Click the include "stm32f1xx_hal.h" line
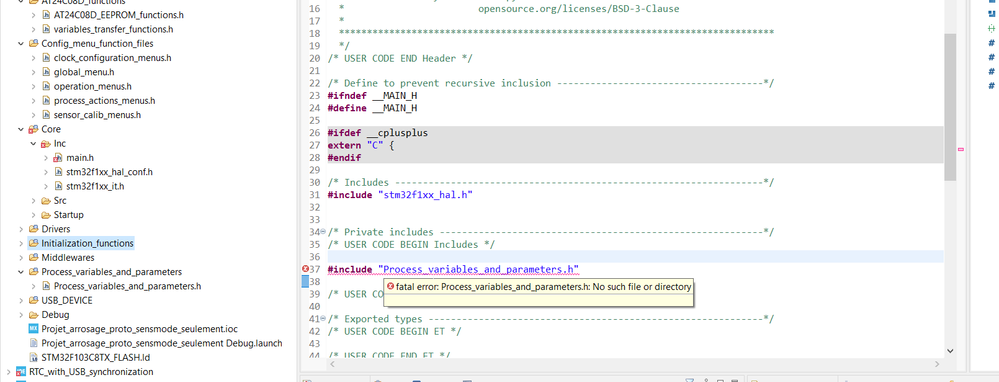Screen dimensions: 999x382 [399, 195]
